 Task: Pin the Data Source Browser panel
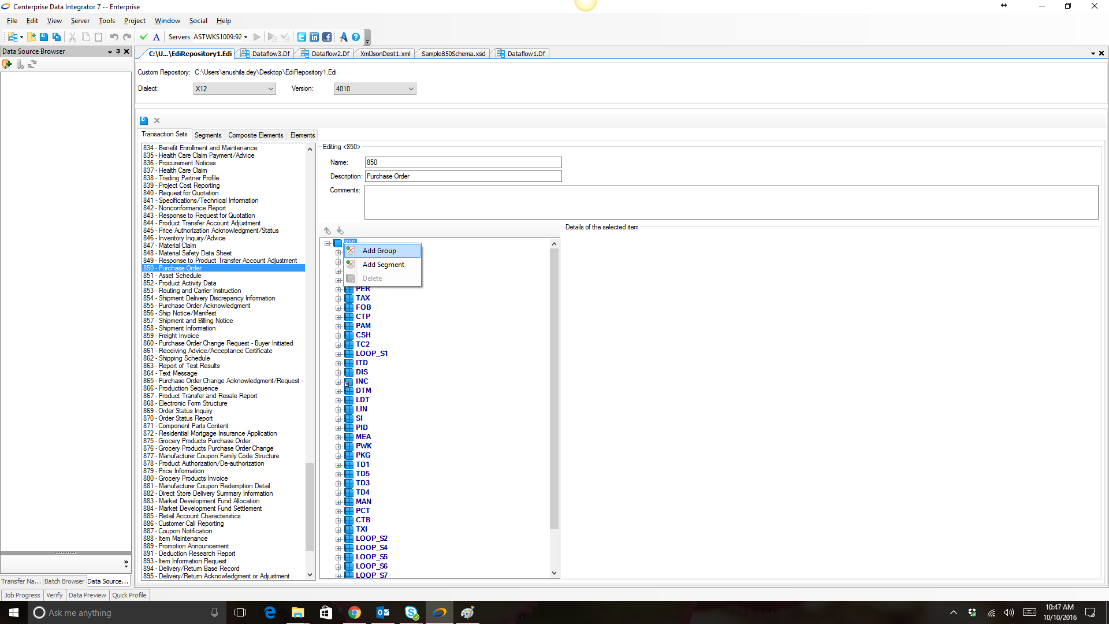[x=118, y=51]
